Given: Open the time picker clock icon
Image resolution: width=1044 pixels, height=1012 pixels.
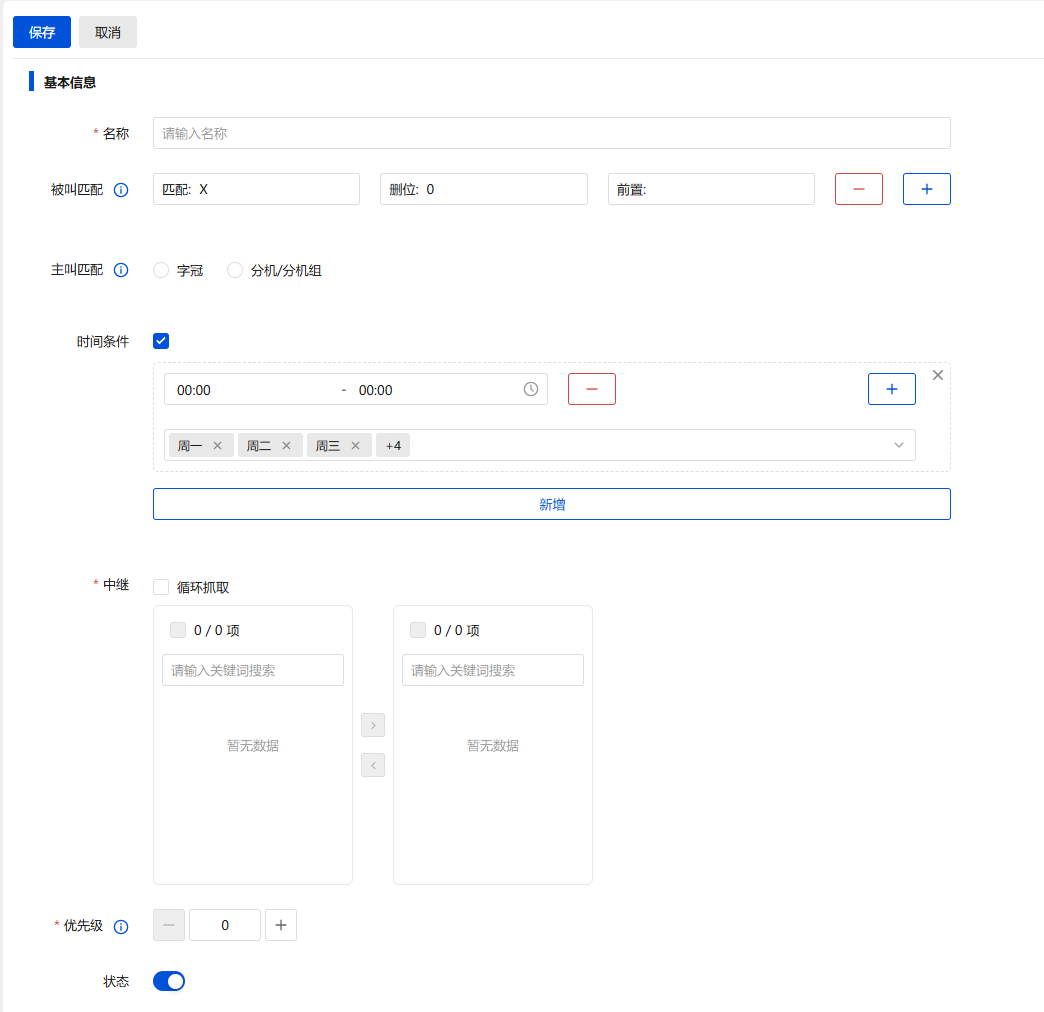Looking at the screenshot, I should [531, 389].
